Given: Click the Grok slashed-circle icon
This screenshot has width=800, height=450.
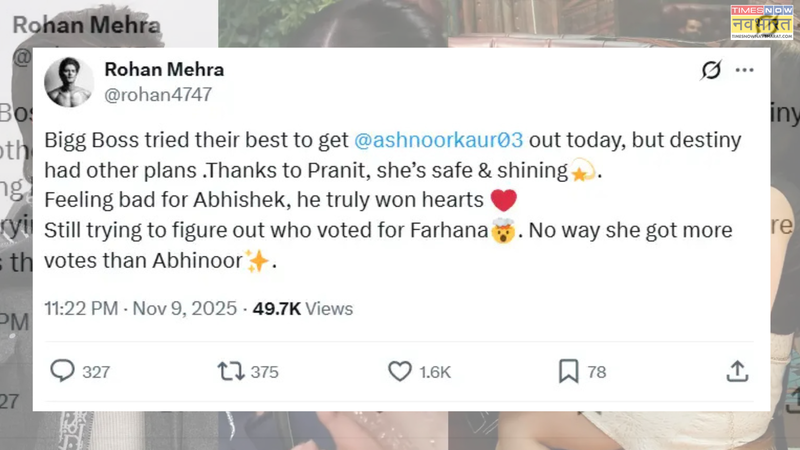Looking at the screenshot, I should tap(713, 71).
